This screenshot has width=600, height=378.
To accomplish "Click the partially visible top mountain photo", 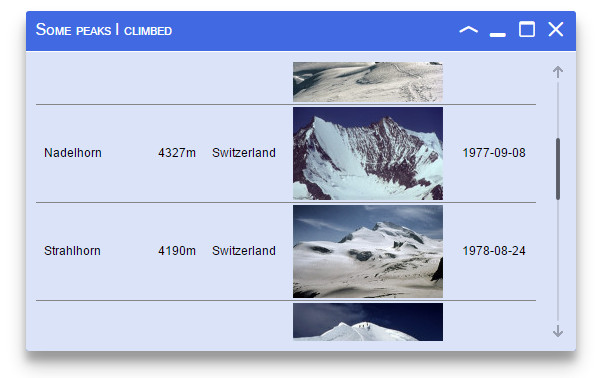I will pos(368,82).
